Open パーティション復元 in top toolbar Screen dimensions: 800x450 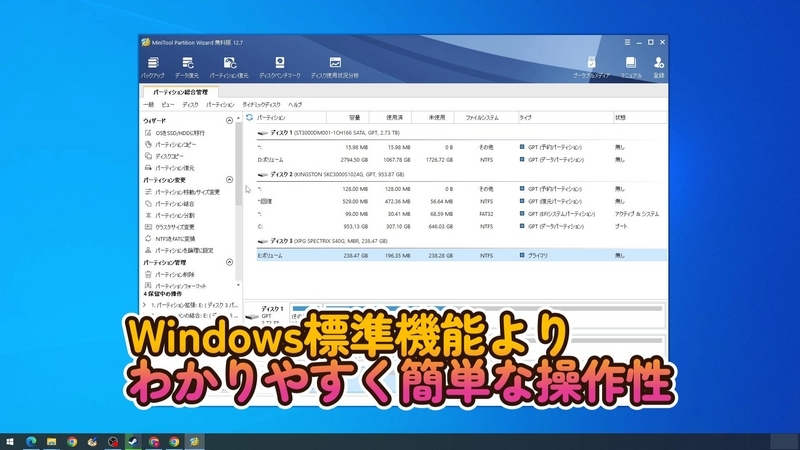pyautogui.click(x=229, y=67)
